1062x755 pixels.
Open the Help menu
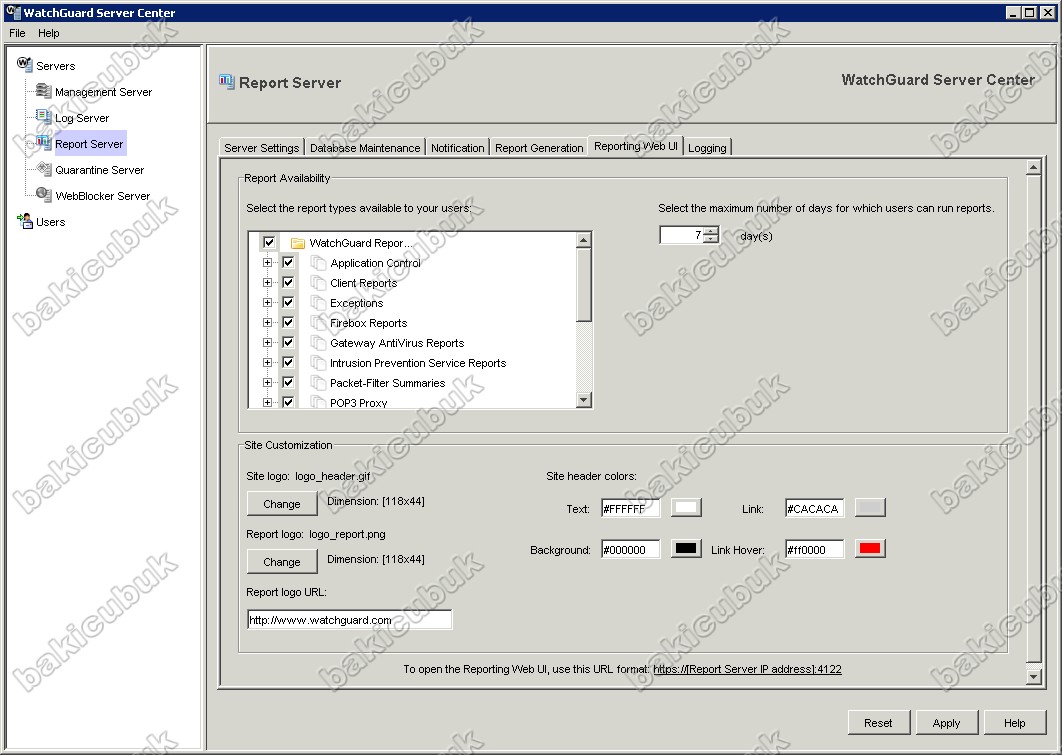click(x=49, y=33)
